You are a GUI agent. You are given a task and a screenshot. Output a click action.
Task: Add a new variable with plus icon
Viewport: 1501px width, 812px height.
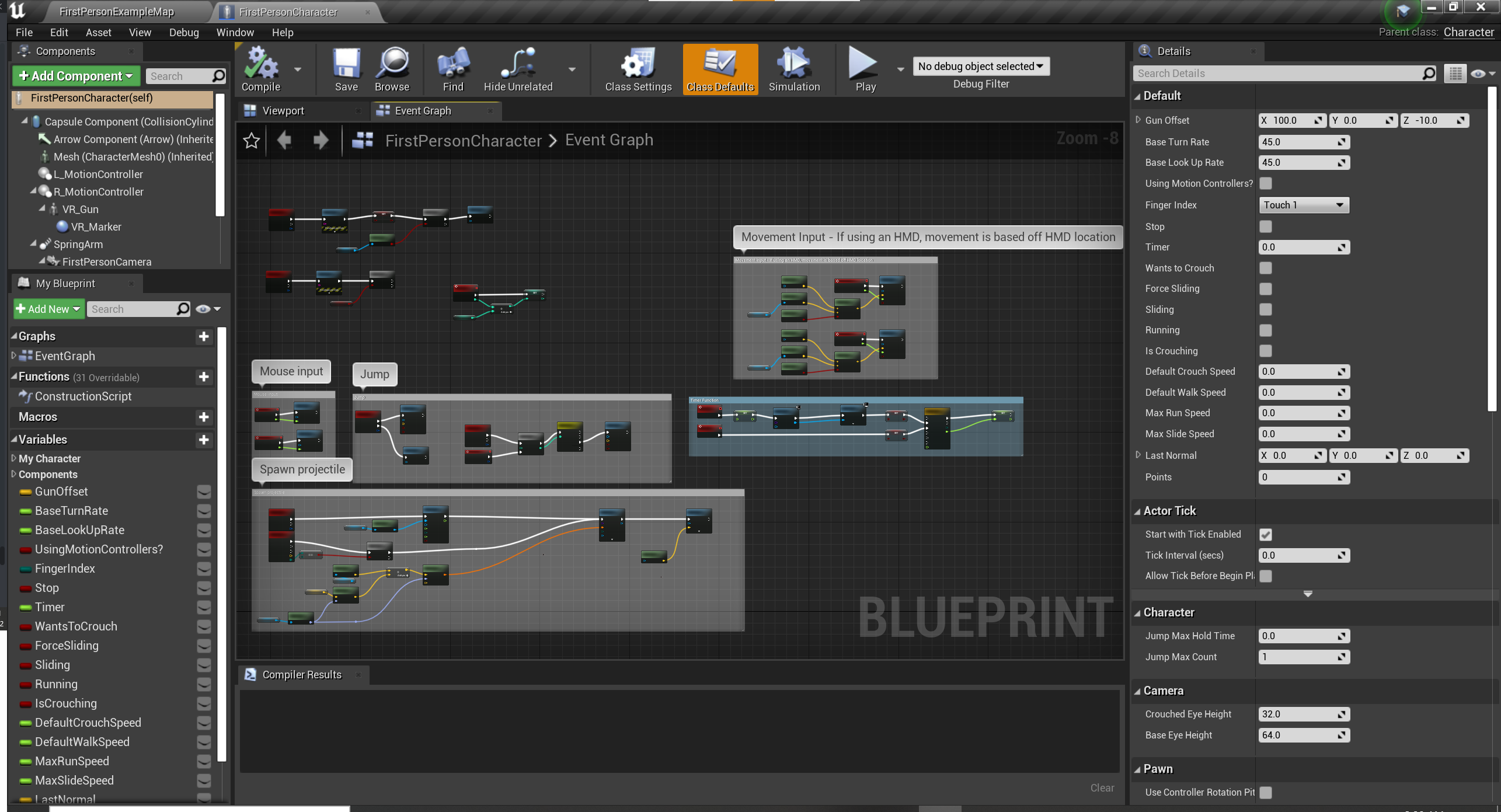tap(204, 440)
